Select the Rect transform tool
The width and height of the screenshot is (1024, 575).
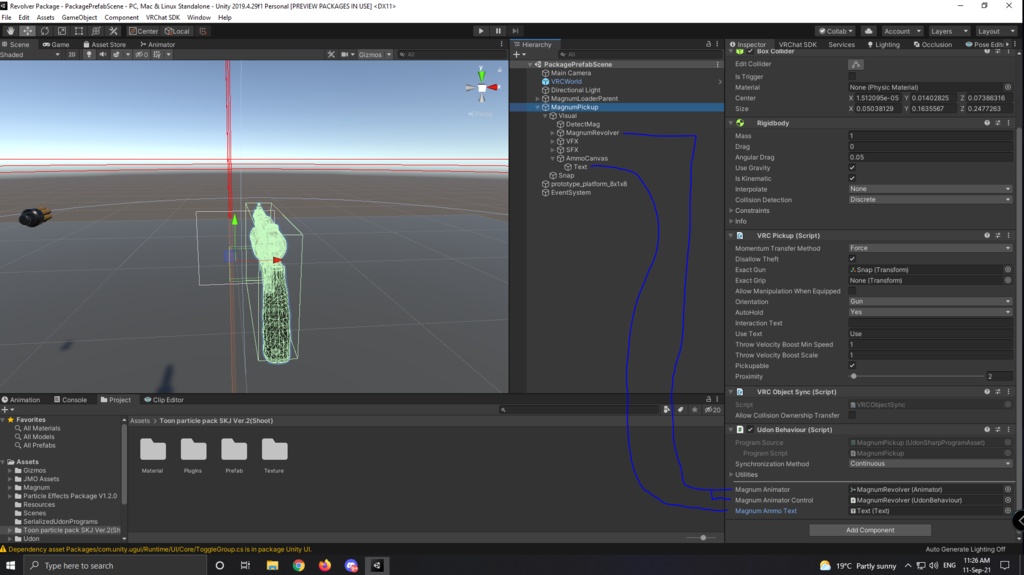click(78, 31)
